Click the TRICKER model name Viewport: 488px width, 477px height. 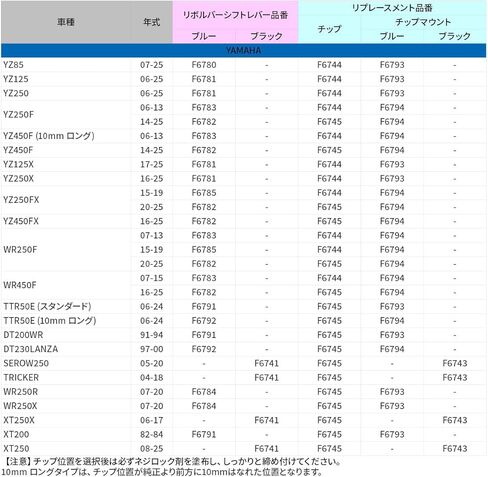coord(21,378)
